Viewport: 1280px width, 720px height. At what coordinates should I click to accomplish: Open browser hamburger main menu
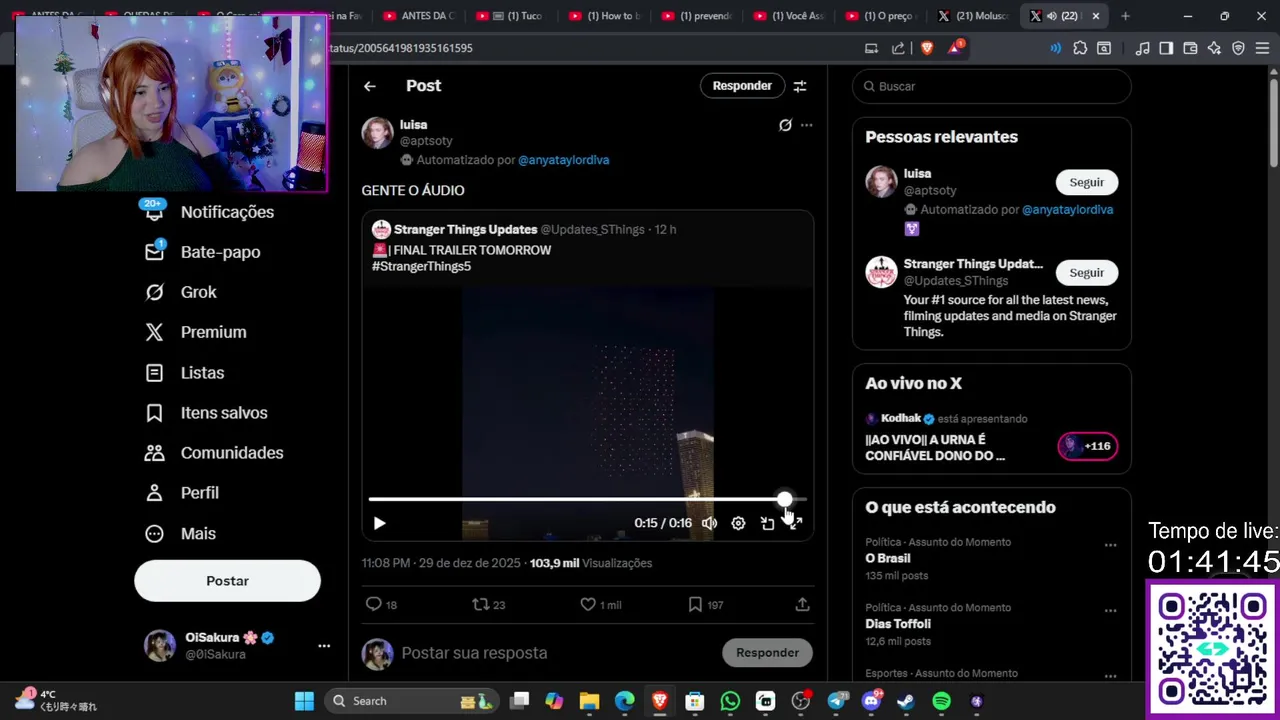point(1262,48)
